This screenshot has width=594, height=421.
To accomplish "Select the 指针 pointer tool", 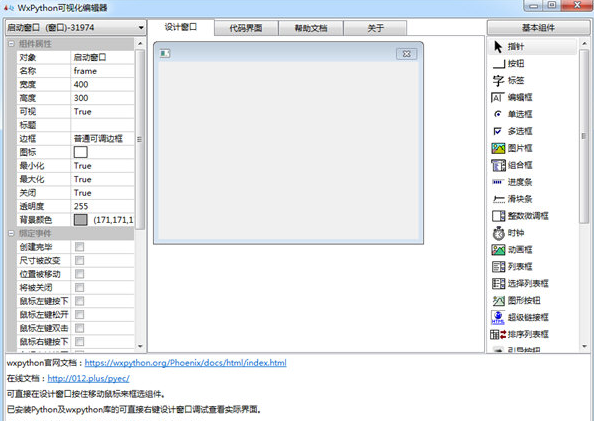I will [532, 47].
